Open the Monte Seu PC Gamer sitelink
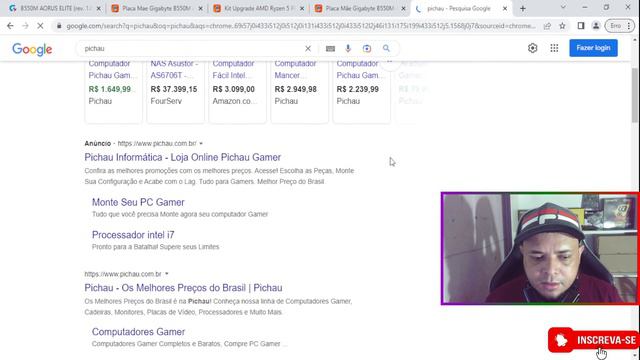This screenshot has width=640, height=360. pyautogui.click(x=138, y=202)
